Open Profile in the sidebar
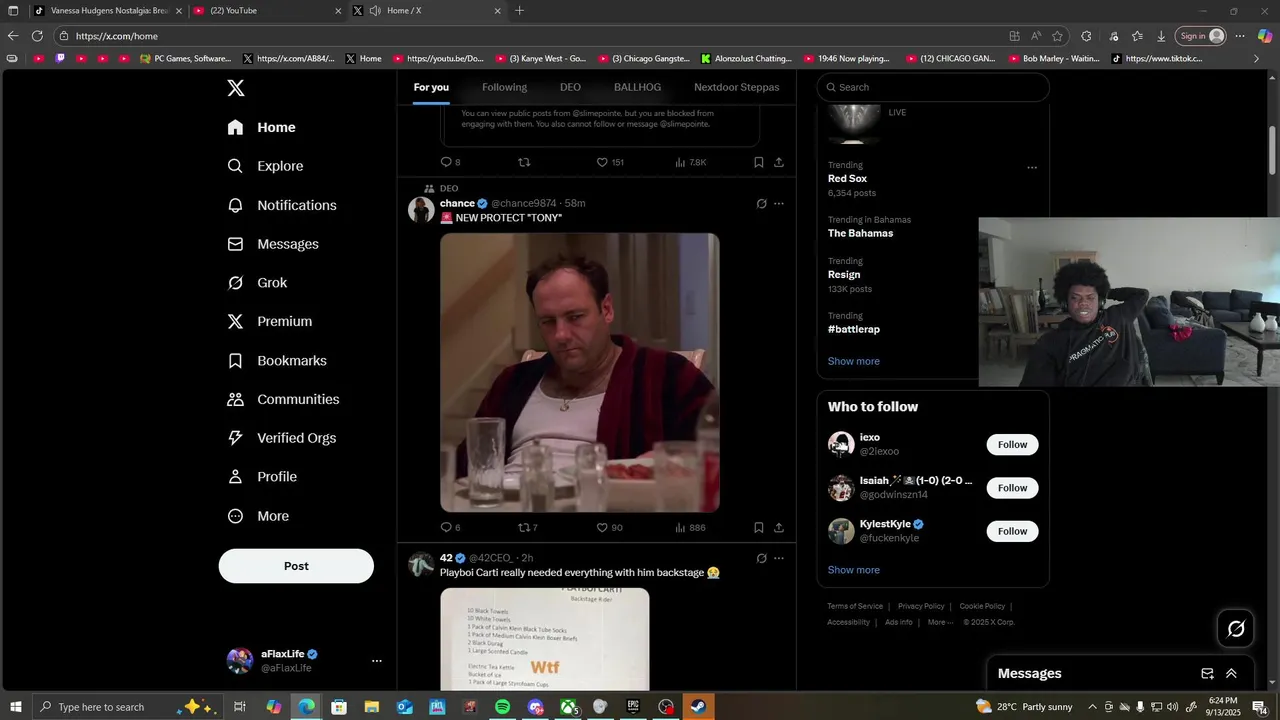 pos(262,477)
